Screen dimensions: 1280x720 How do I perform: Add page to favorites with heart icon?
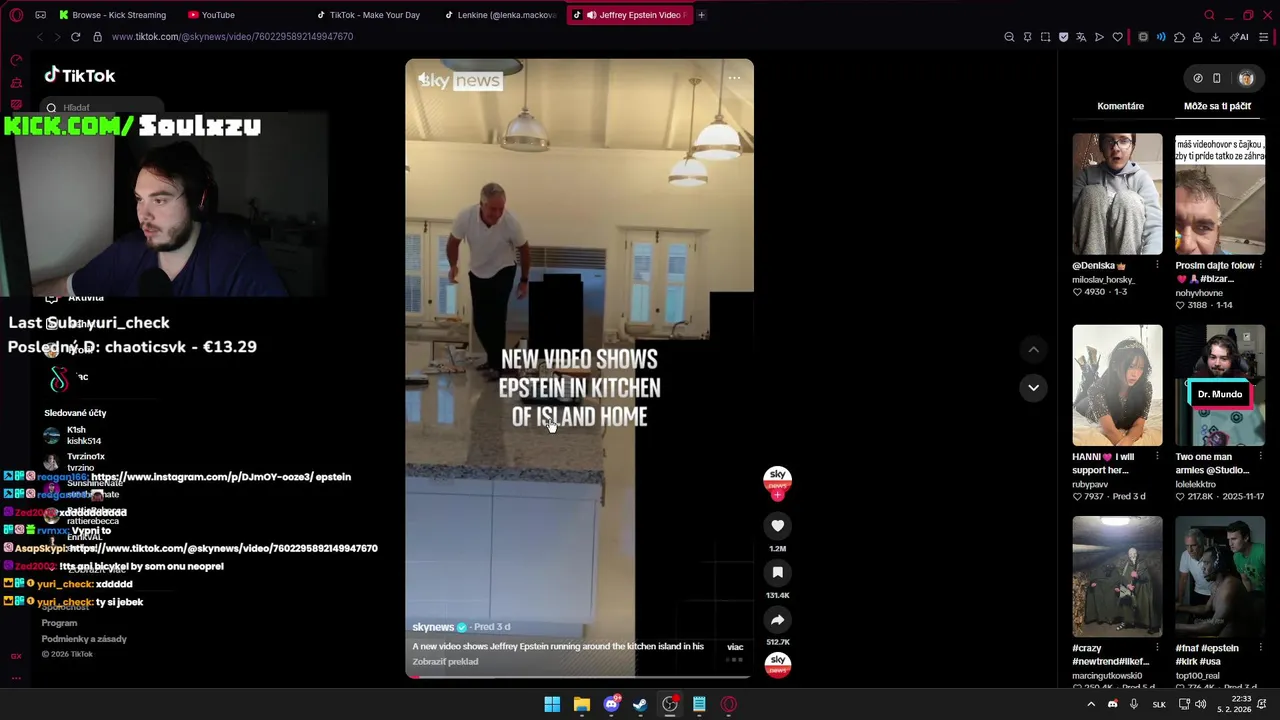1117,37
